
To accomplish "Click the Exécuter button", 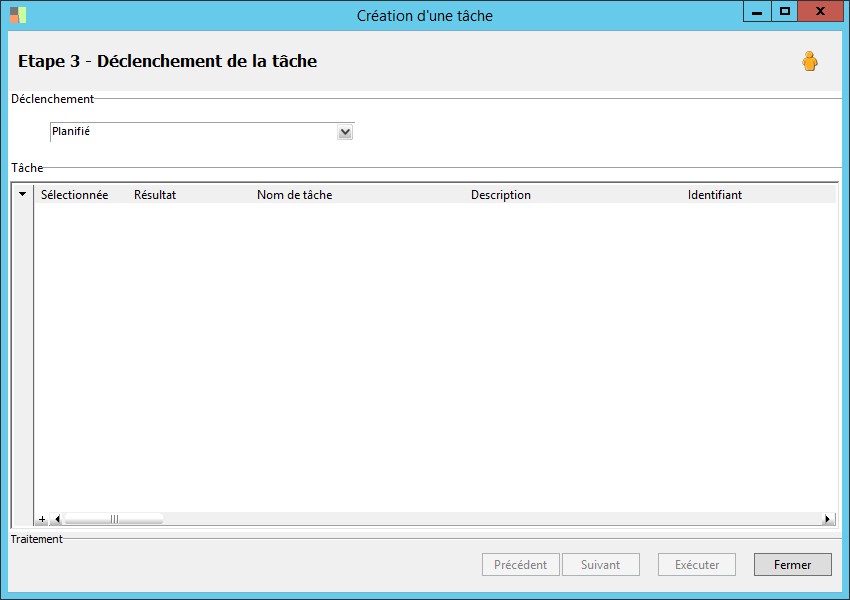I will tap(697, 565).
